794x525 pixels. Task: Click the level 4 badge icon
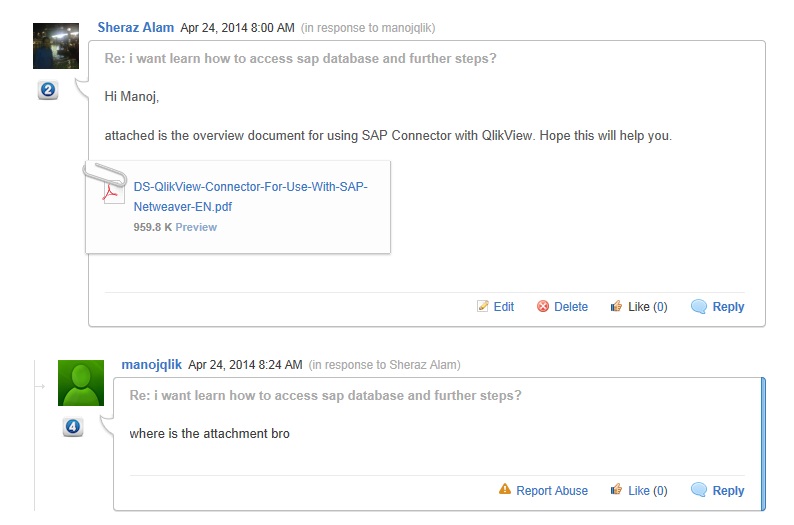(73, 427)
